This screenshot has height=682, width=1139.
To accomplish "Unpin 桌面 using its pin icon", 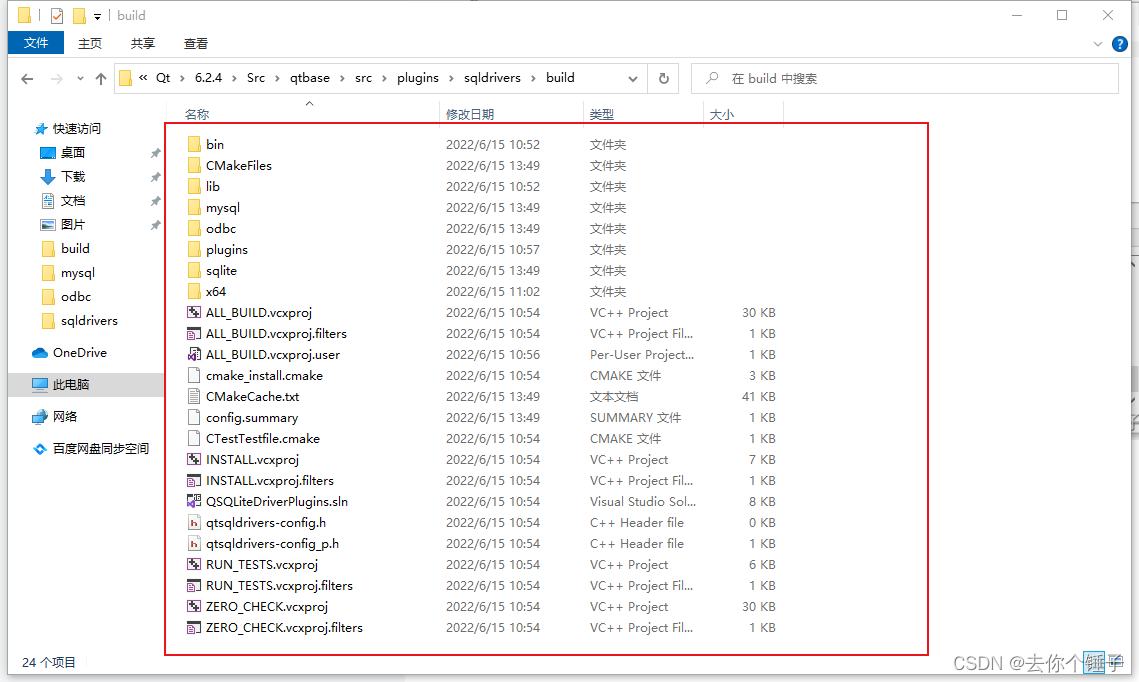I will point(155,153).
